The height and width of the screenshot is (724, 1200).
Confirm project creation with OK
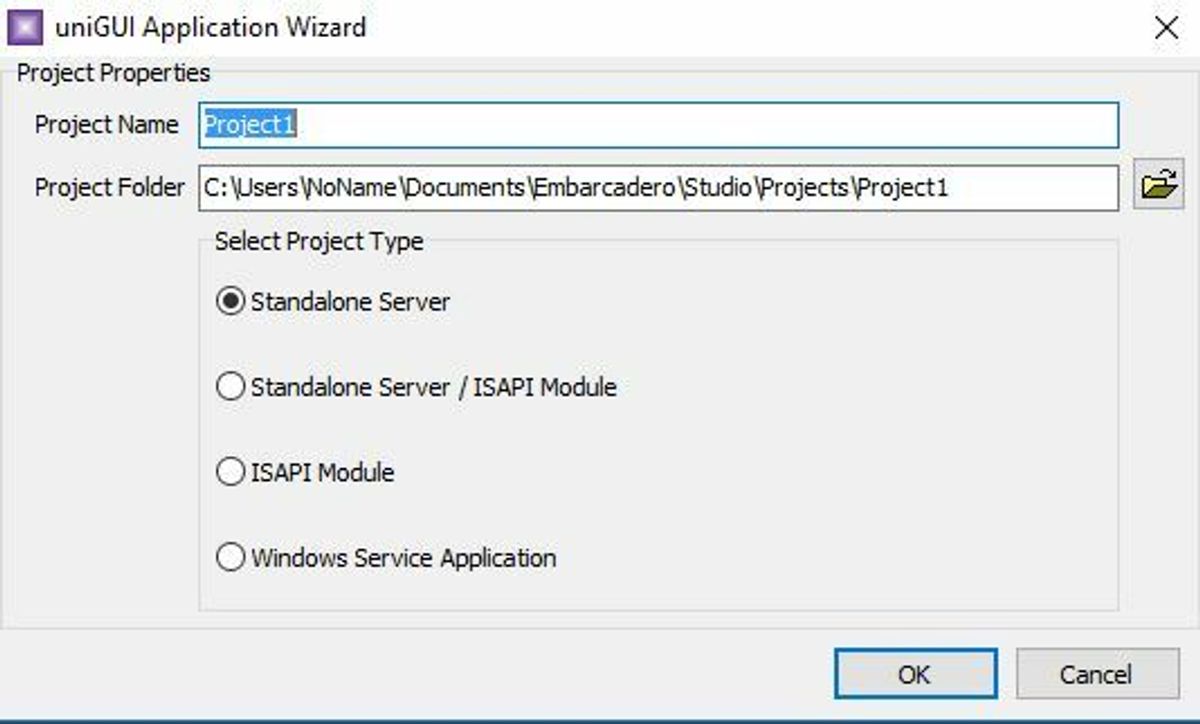pos(916,673)
